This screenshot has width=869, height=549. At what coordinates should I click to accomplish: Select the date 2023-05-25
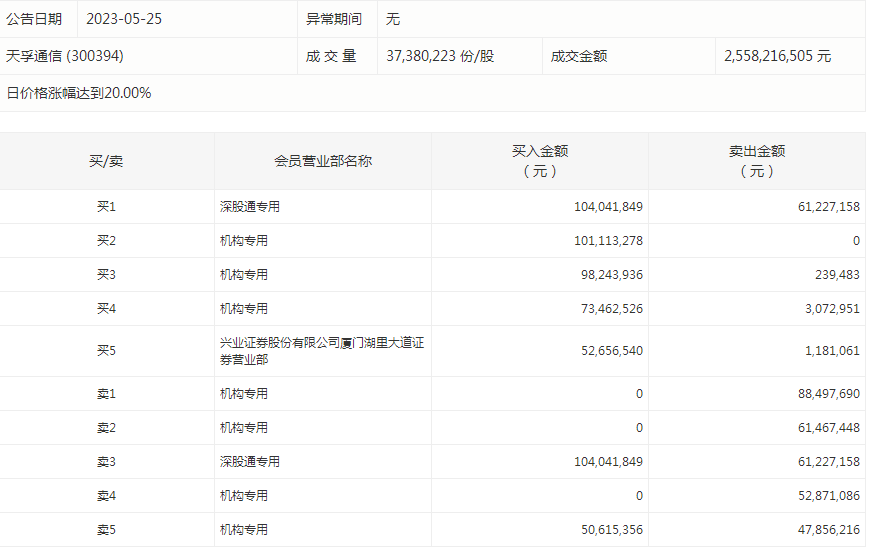click(x=124, y=19)
